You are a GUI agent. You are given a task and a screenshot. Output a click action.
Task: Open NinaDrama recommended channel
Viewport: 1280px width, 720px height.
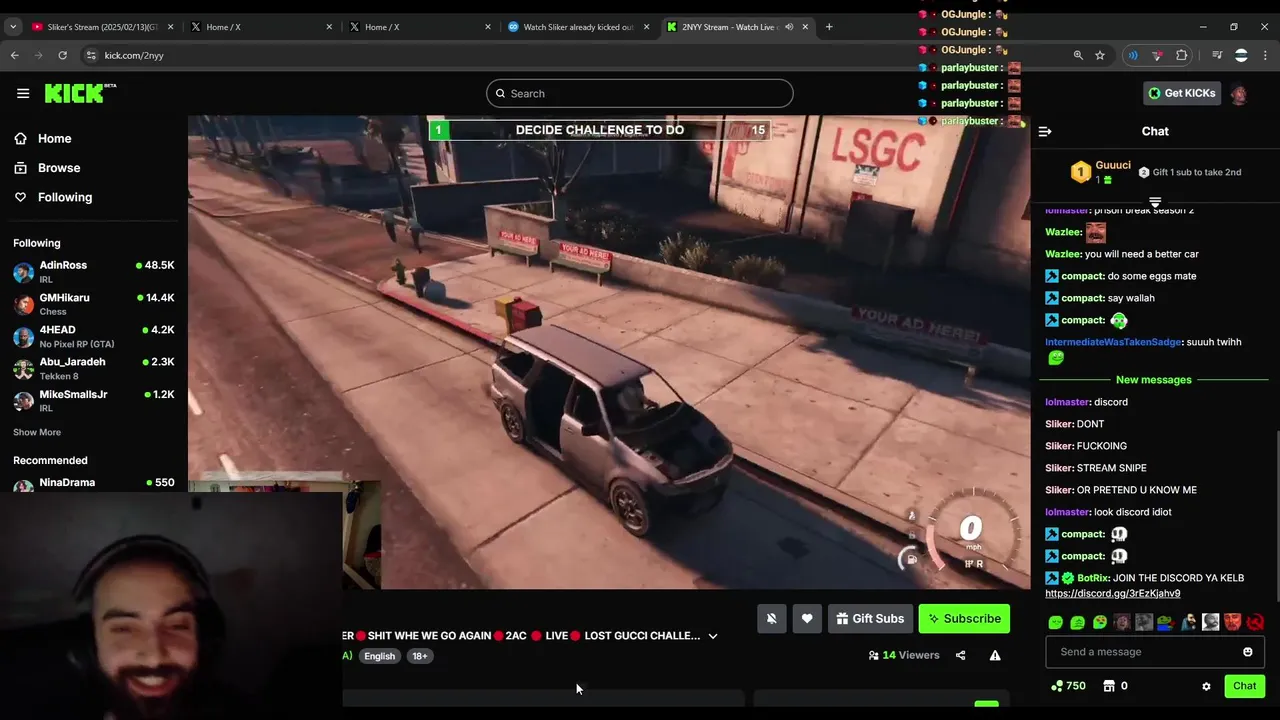pyautogui.click(x=94, y=485)
